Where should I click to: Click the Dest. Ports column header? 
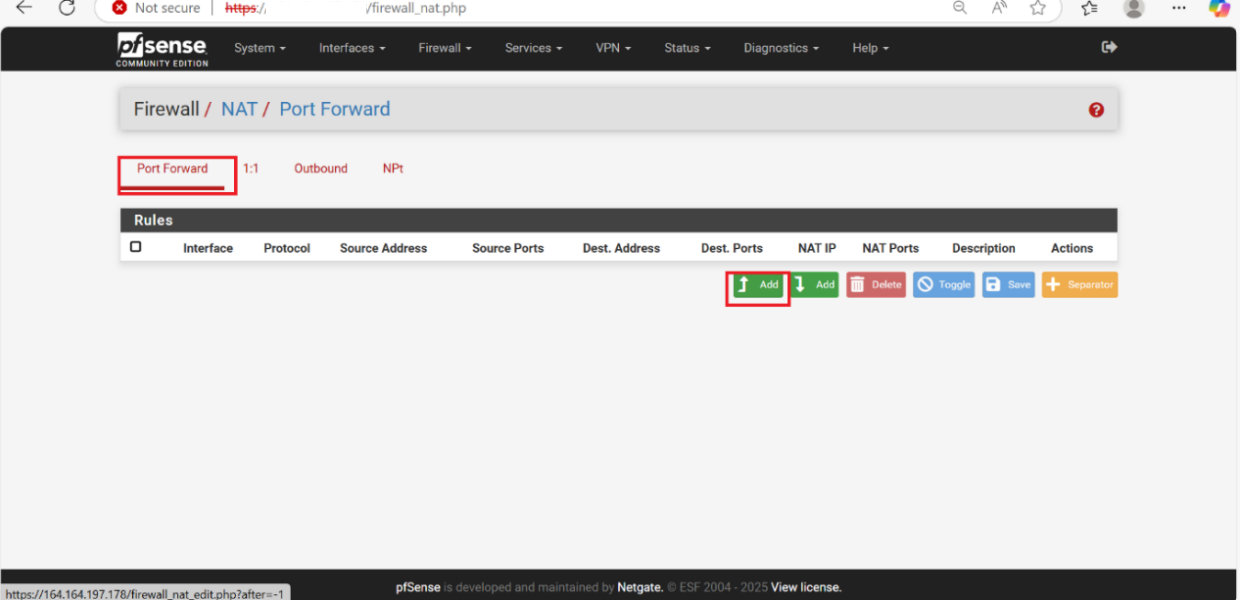tap(732, 248)
